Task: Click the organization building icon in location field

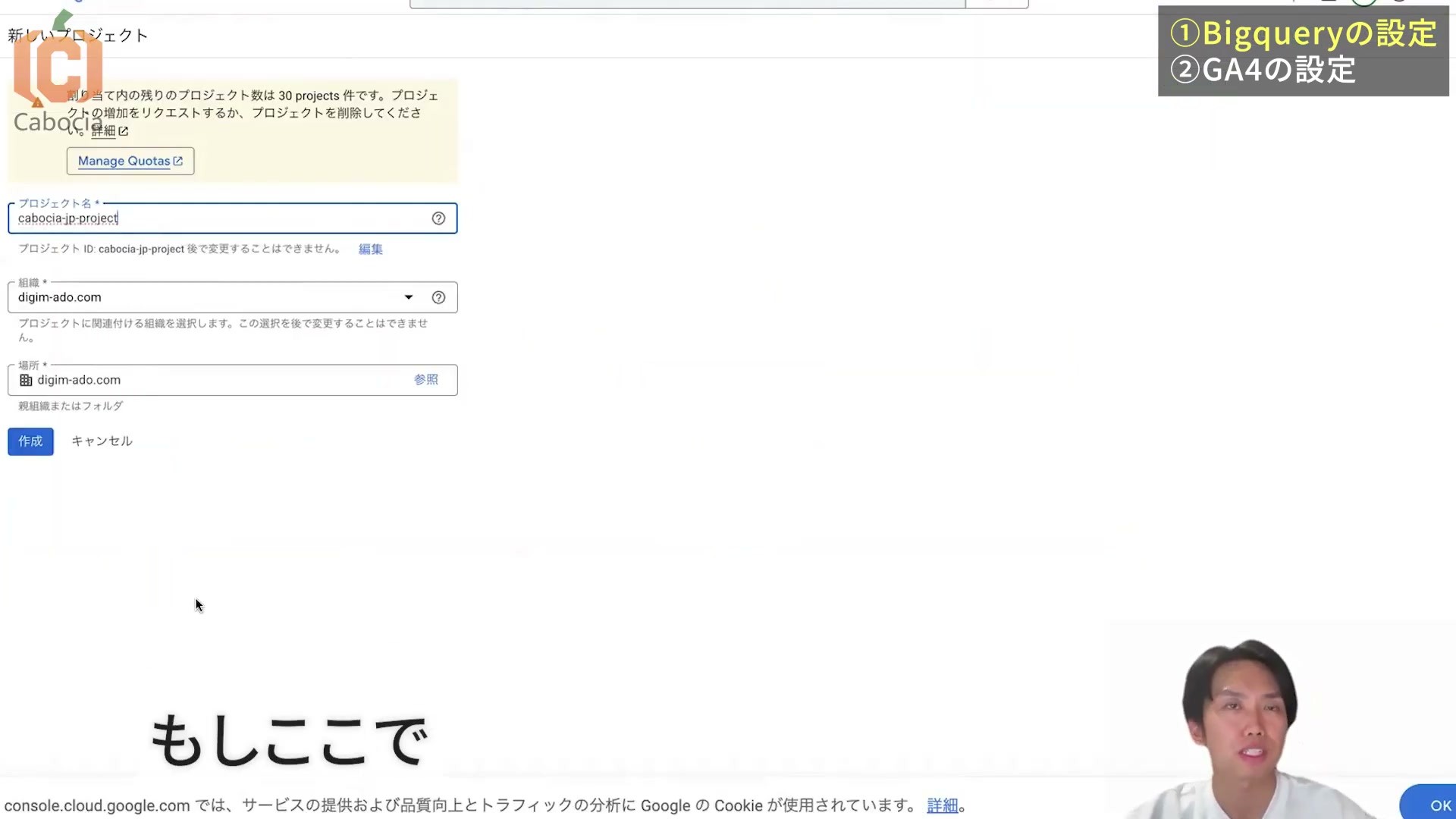Action: (26, 380)
